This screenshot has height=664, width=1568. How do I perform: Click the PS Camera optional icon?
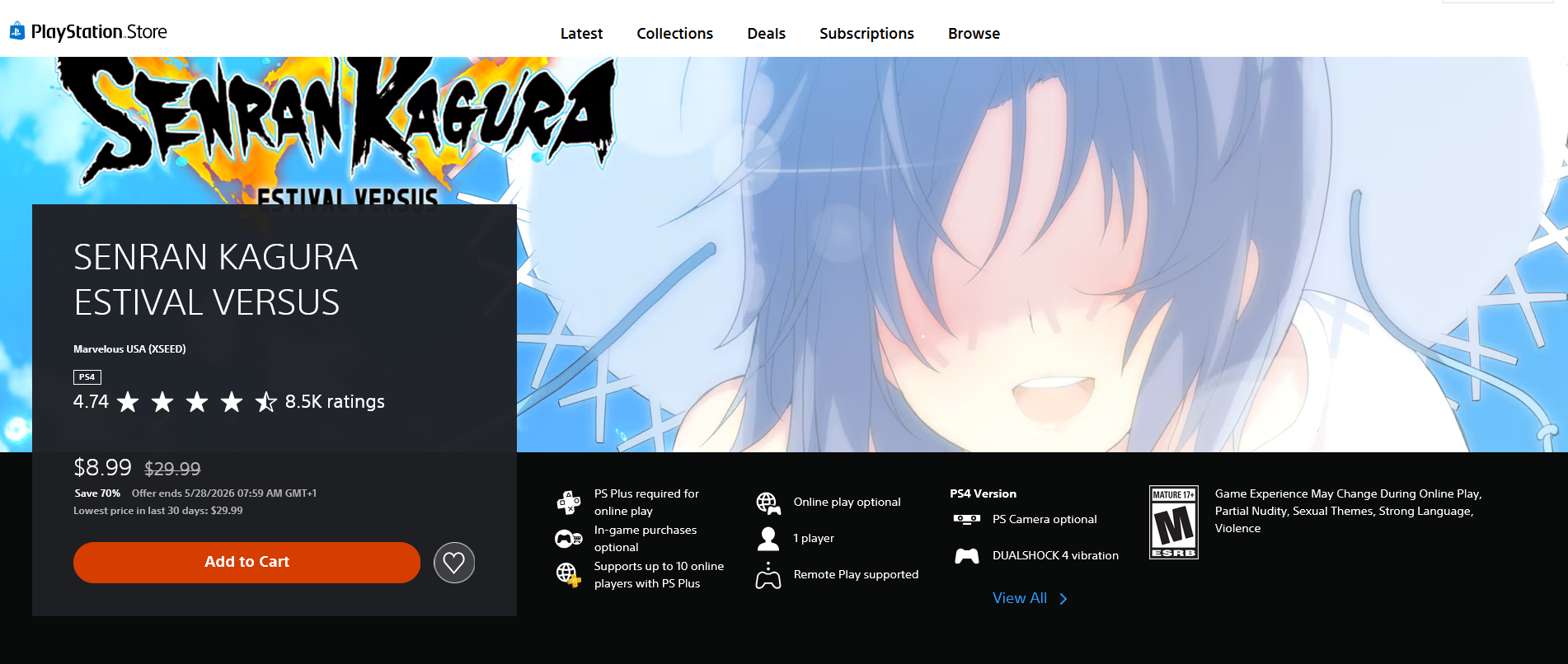(x=967, y=519)
